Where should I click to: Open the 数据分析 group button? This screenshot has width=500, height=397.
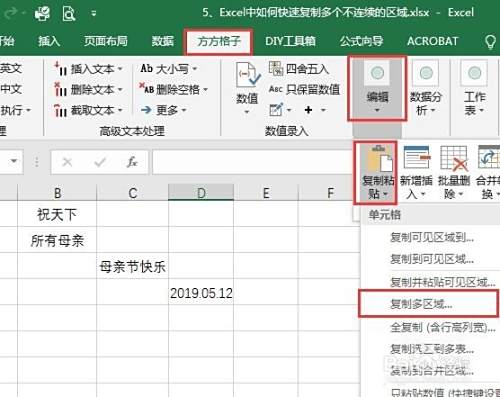tap(426, 89)
